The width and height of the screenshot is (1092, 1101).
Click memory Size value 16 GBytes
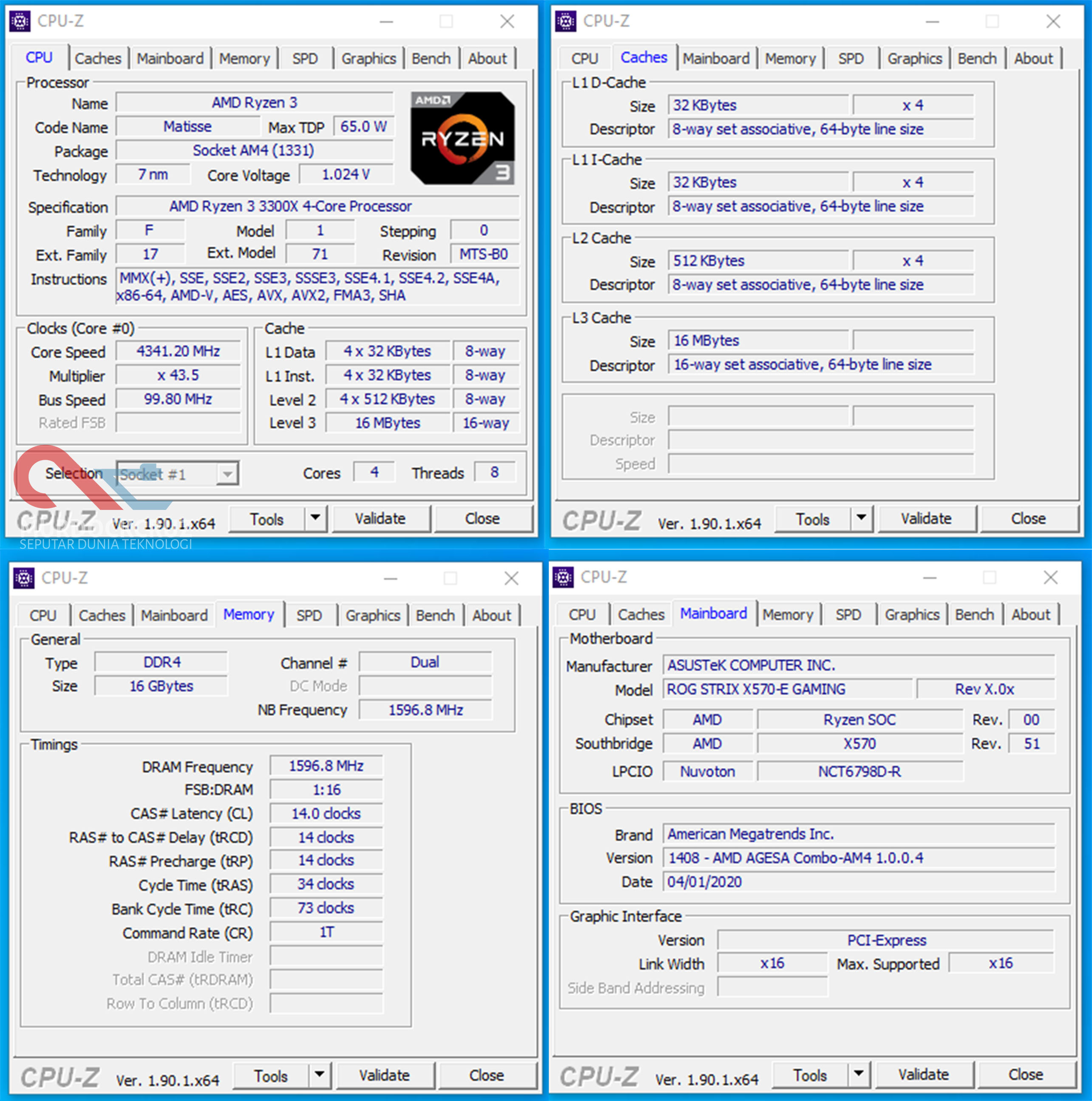161,687
